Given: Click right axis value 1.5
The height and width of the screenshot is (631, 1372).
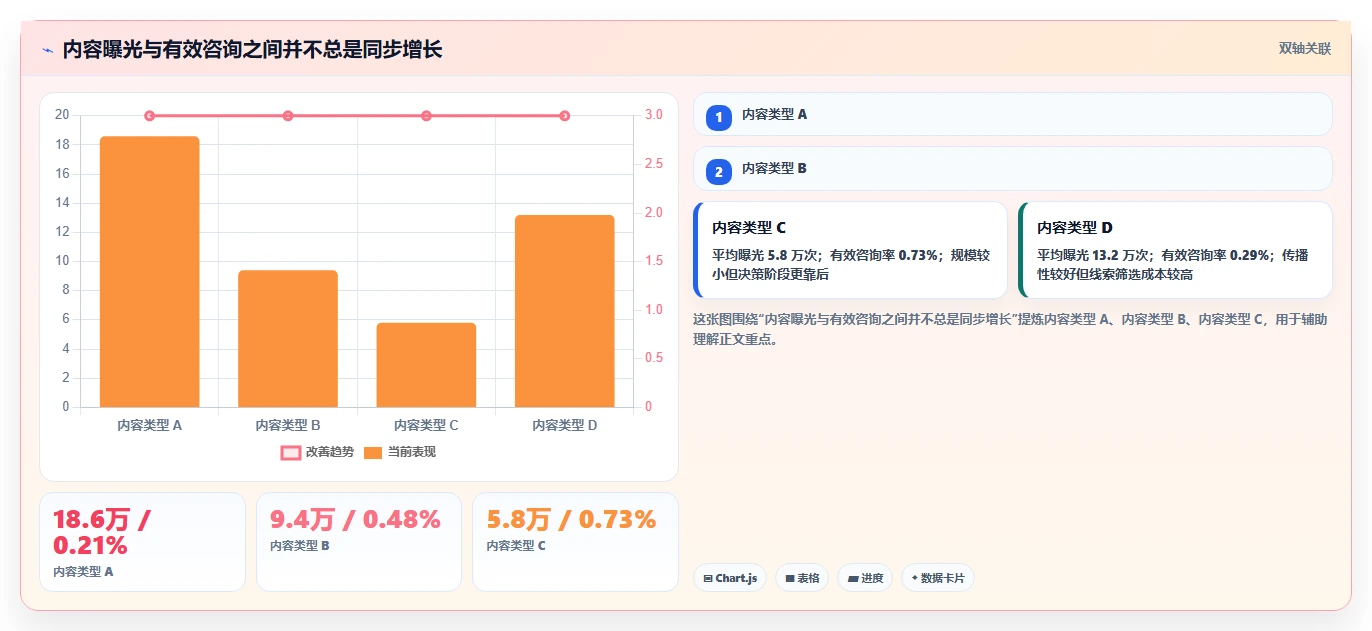Looking at the screenshot, I should point(654,261).
